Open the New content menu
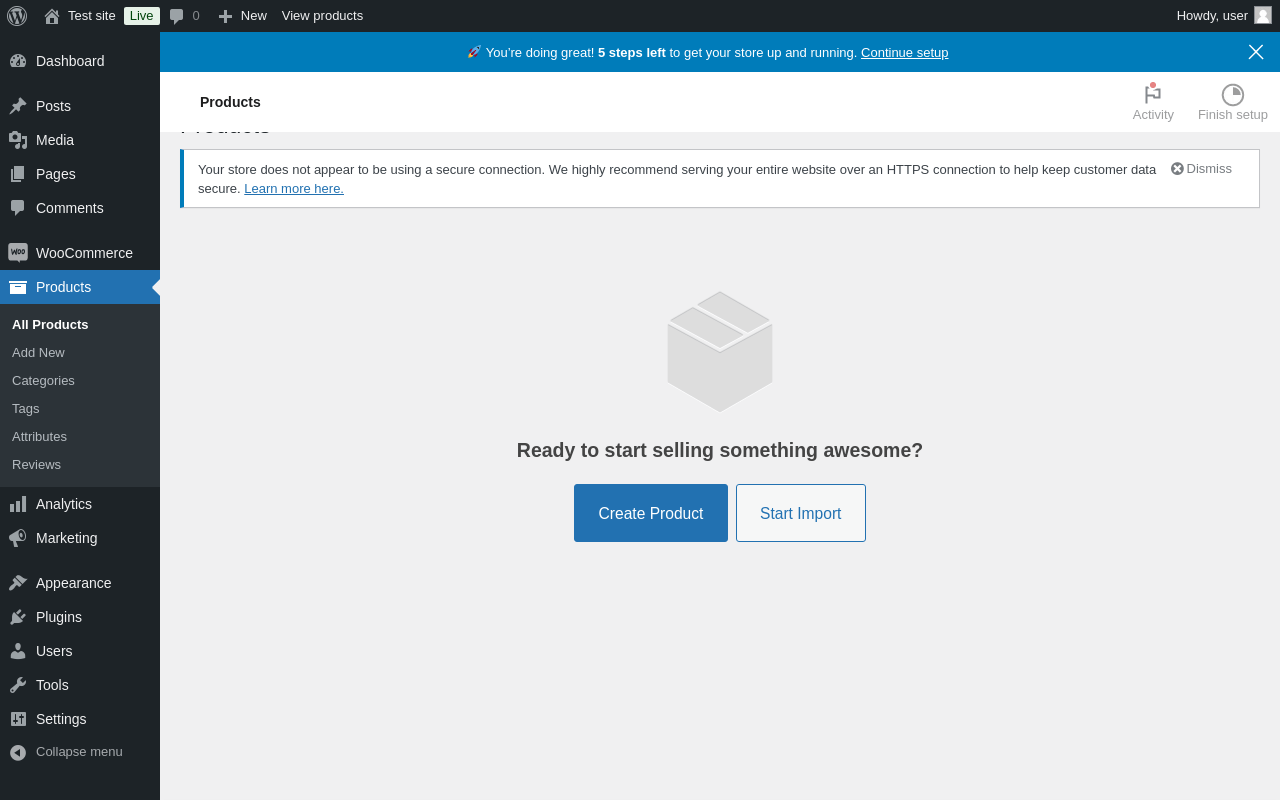The height and width of the screenshot is (800, 1280). [243, 16]
